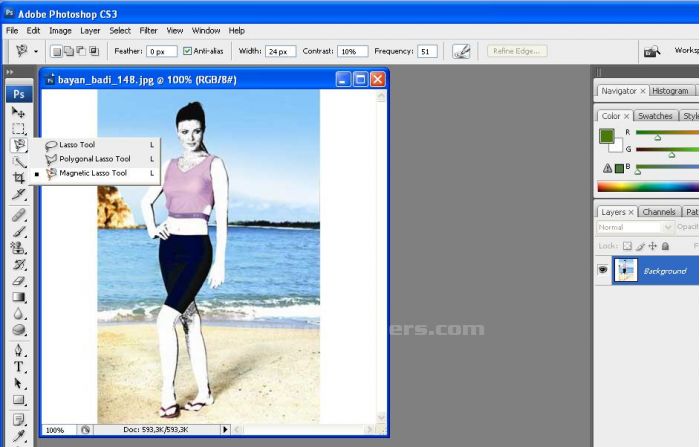Image resolution: width=700 pixels, height=447 pixels.
Task: Click the Refine Edge button
Action: (517, 51)
